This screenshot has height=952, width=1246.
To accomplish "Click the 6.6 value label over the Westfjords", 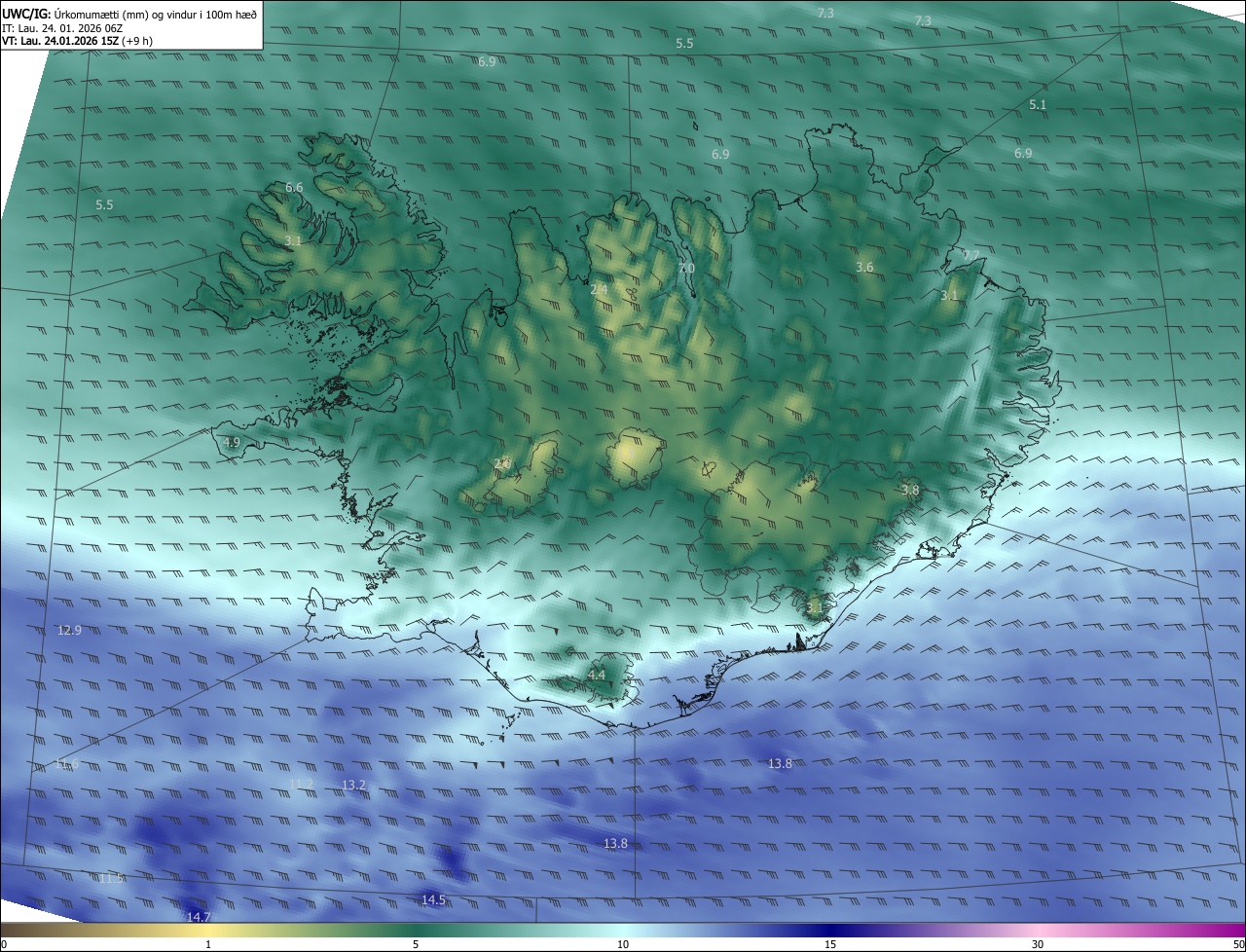I will (x=294, y=187).
